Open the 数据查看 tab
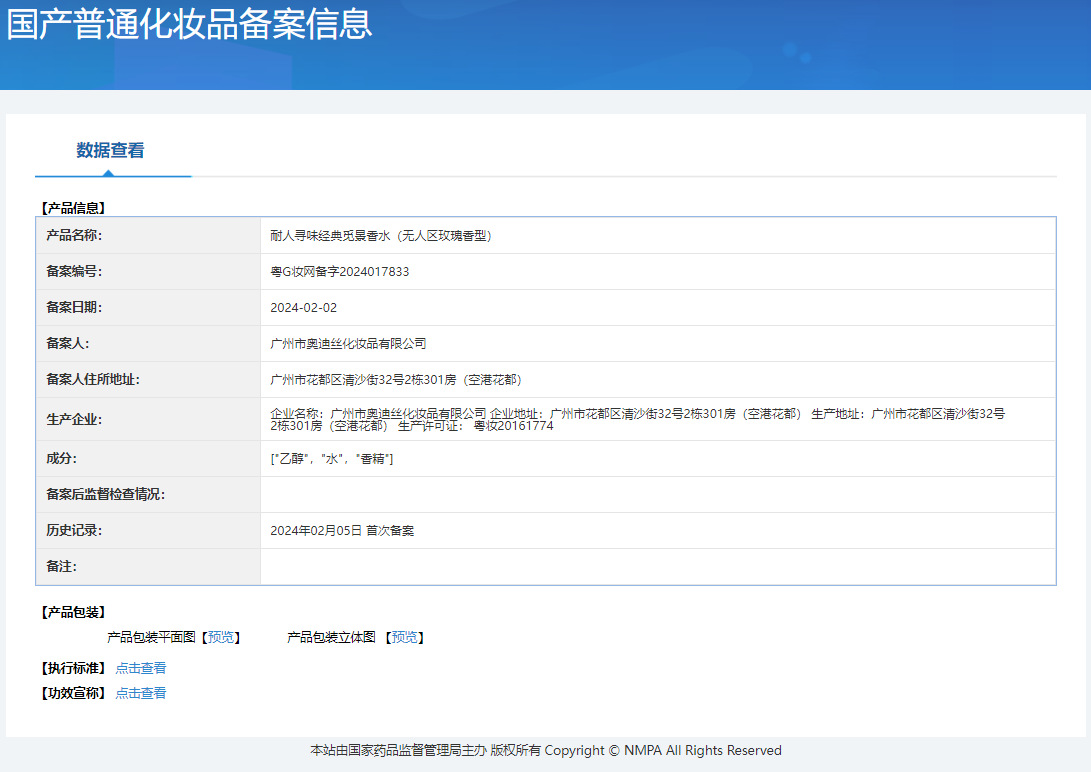The image size is (1091, 772). [111, 150]
